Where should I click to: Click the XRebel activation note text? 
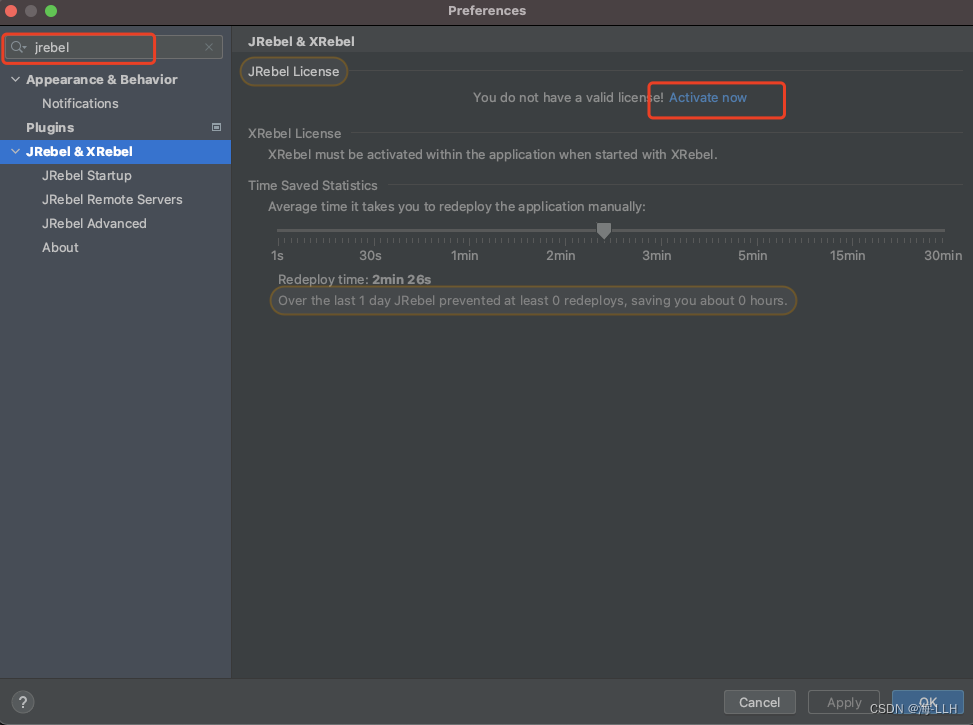click(493, 155)
